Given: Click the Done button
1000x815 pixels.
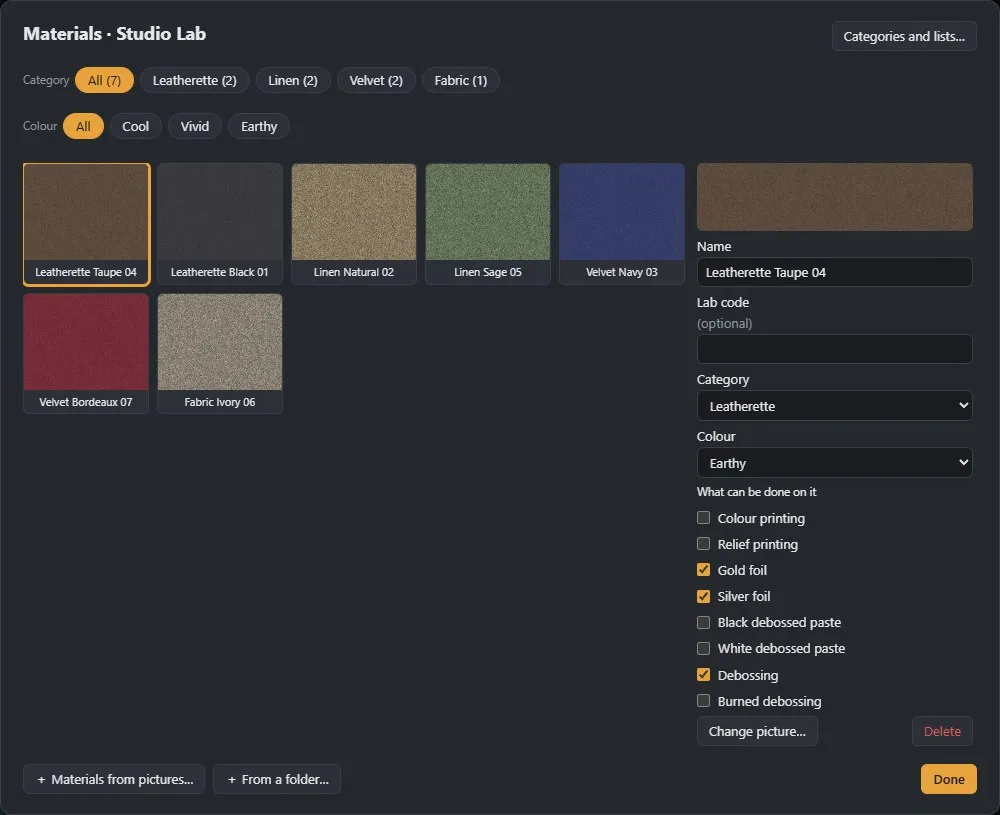Looking at the screenshot, I should 948,779.
